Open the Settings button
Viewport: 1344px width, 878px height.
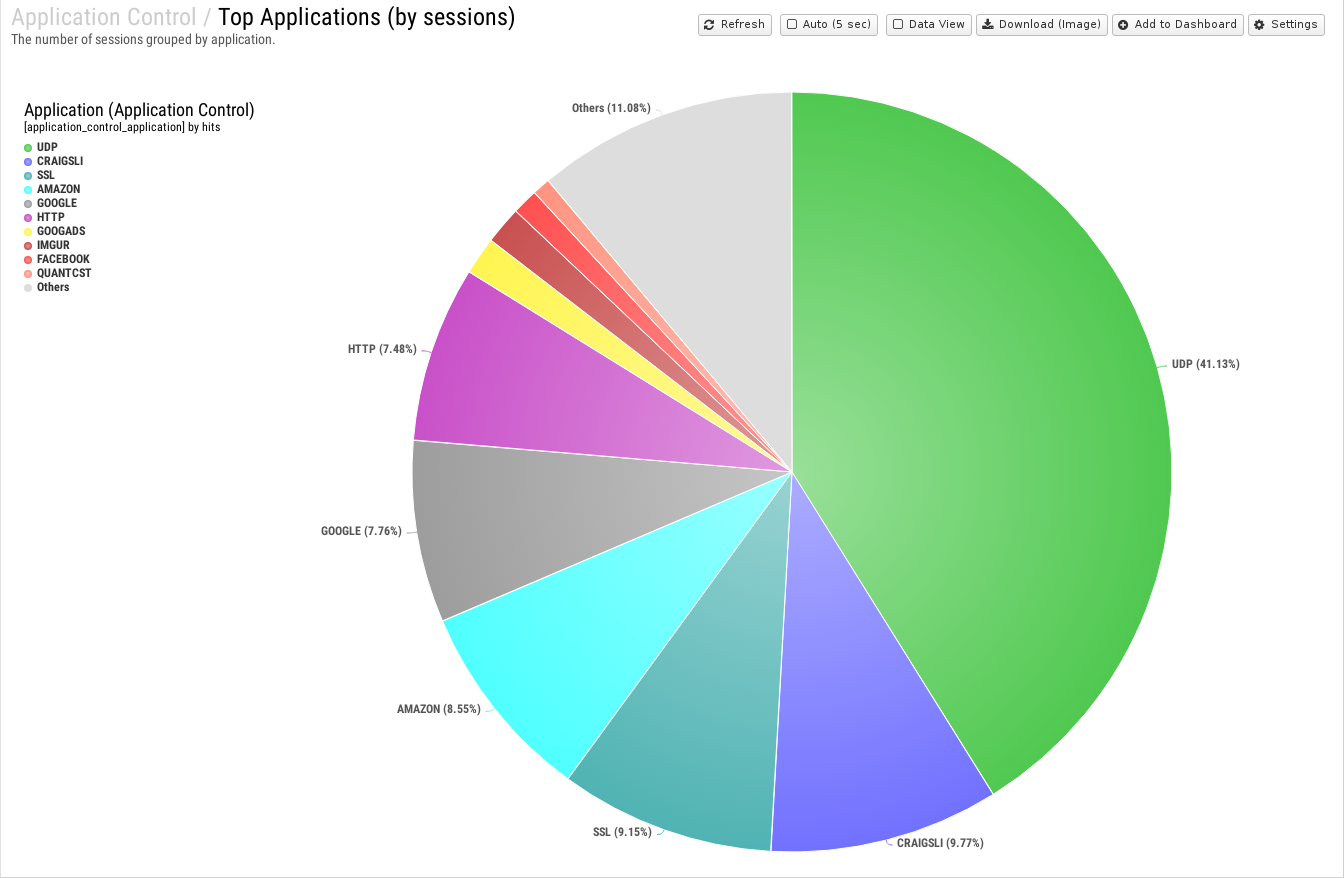click(1286, 24)
